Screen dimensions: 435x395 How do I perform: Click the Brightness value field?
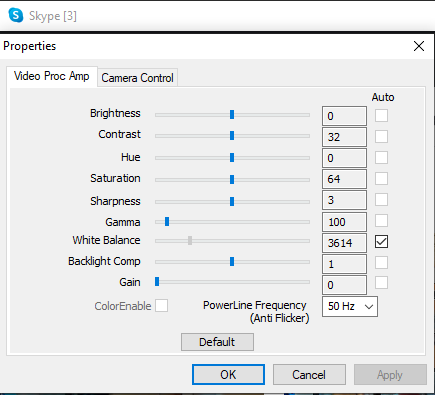click(x=344, y=116)
